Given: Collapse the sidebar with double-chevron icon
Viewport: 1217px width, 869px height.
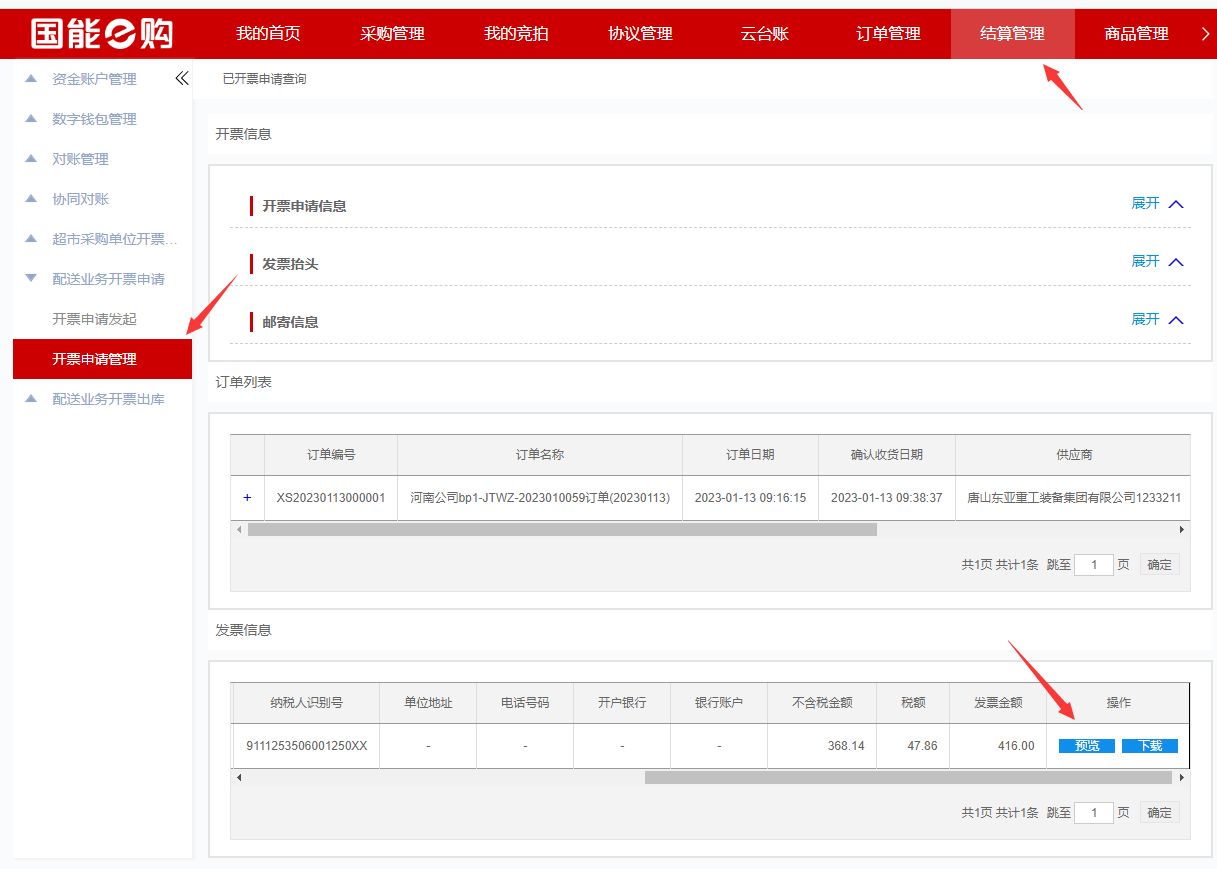Looking at the screenshot, I should pos(182,78).
